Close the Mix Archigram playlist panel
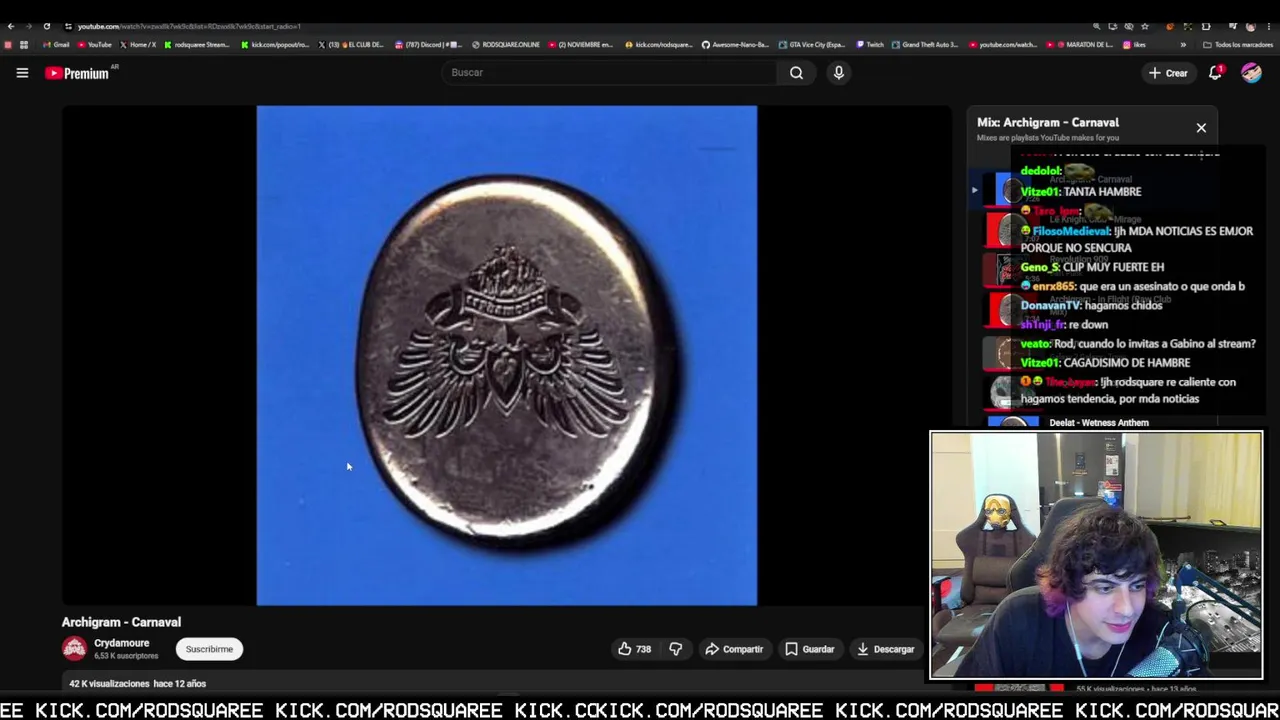 (x=1201, y=128)
